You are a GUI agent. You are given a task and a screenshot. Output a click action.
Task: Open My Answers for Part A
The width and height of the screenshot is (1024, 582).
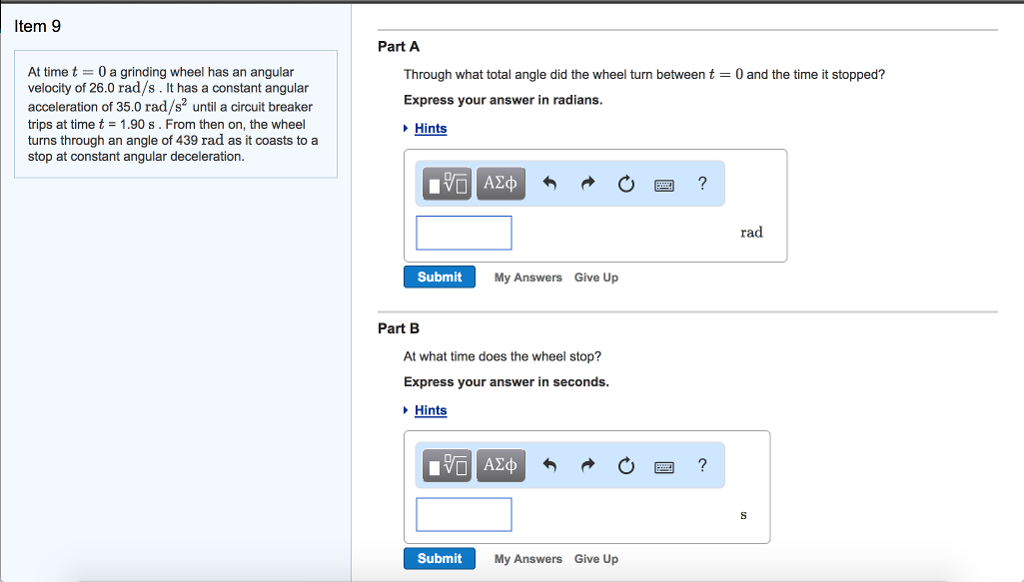click(x=527, y=277)
